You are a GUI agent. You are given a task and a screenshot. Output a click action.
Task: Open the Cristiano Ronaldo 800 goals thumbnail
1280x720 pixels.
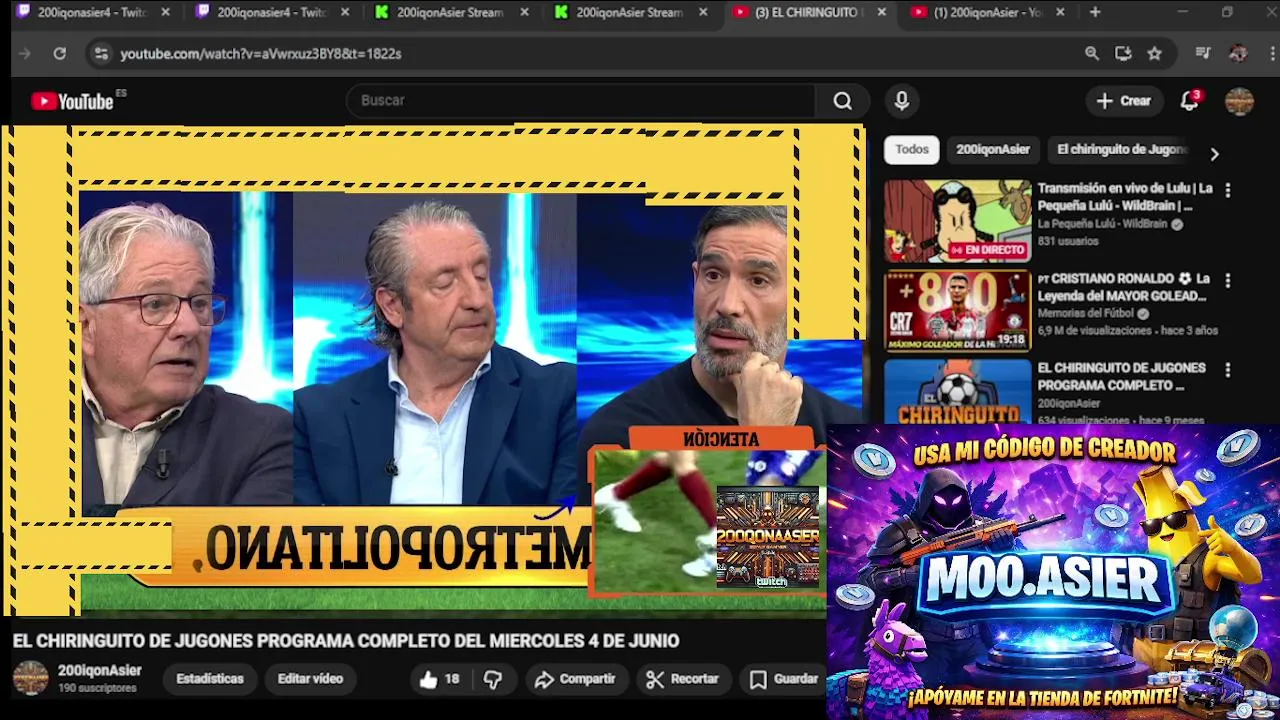click(957, 311)
